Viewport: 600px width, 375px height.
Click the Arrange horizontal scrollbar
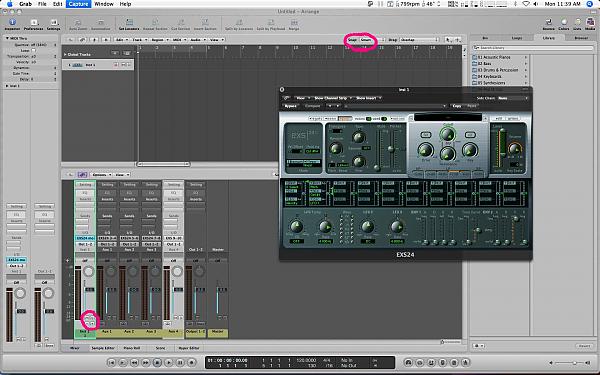coord(163,164)
